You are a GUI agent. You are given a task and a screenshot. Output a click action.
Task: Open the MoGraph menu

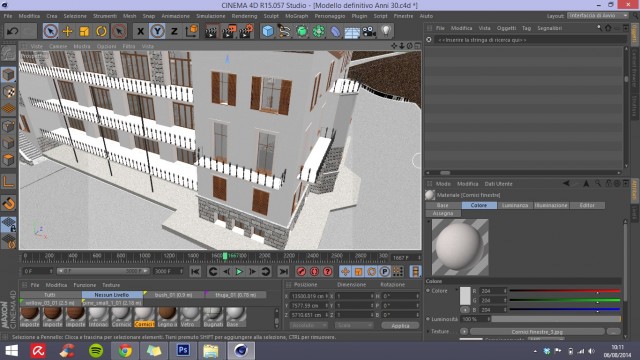tap(297, 16)
